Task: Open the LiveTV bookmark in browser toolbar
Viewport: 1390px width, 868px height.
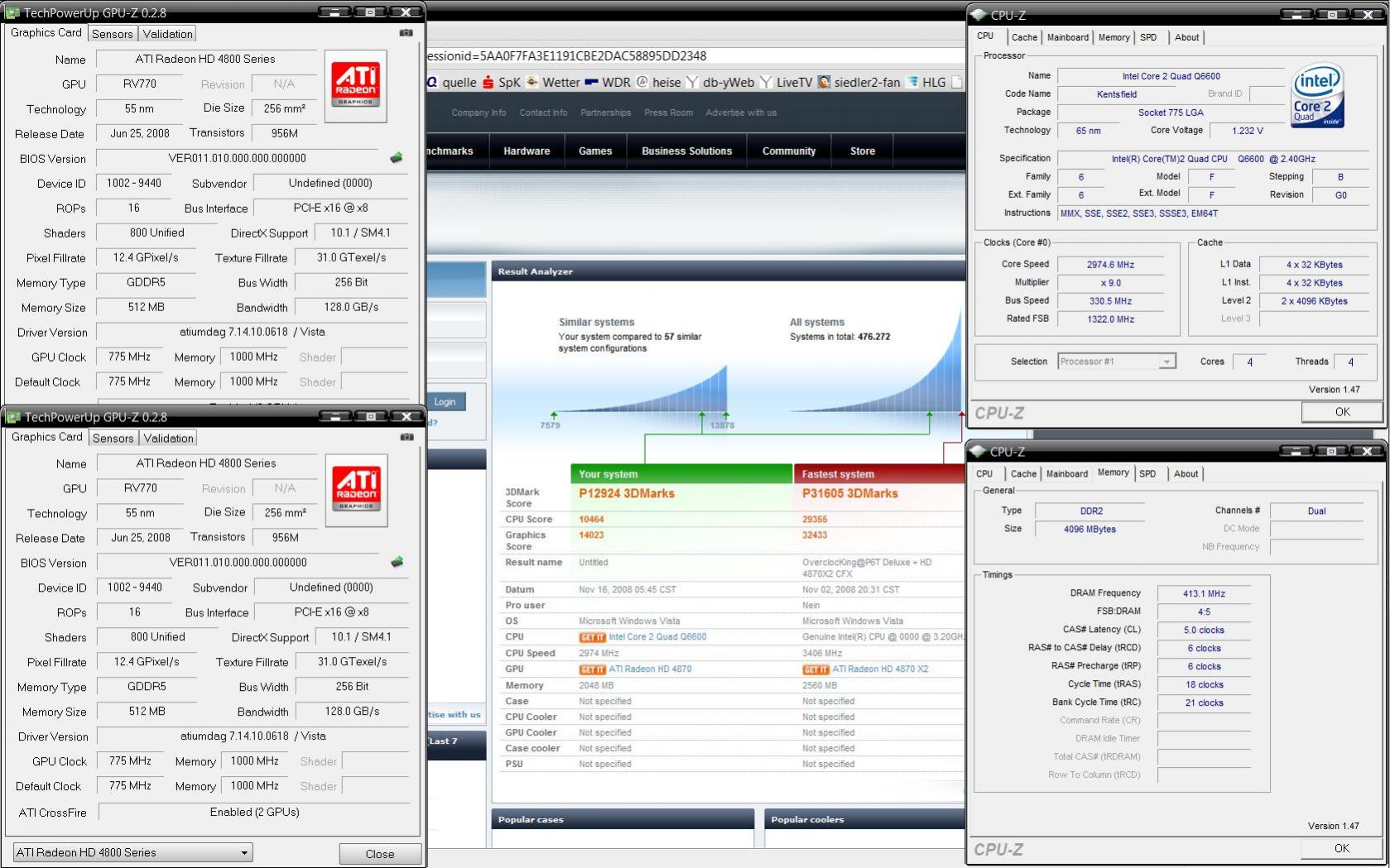Action: pyautogui.click(x=786, y=82)
